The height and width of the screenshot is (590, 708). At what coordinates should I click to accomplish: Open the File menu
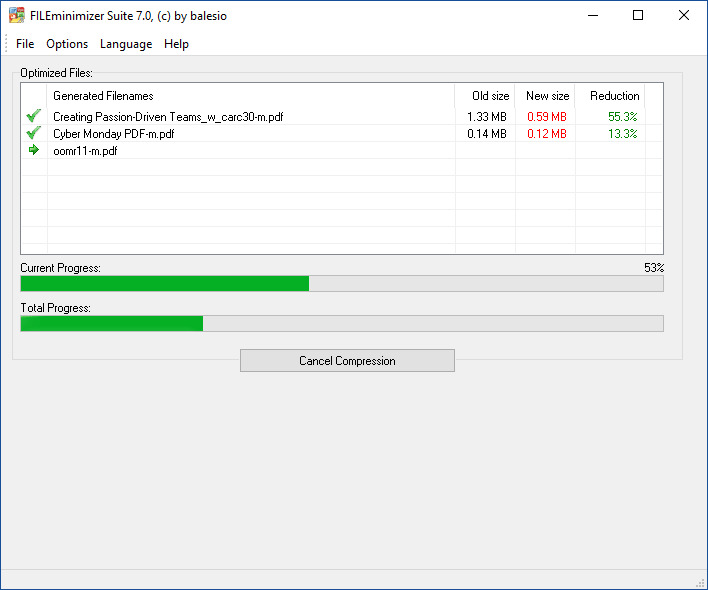pyautogui.click(x=25, y=44)
